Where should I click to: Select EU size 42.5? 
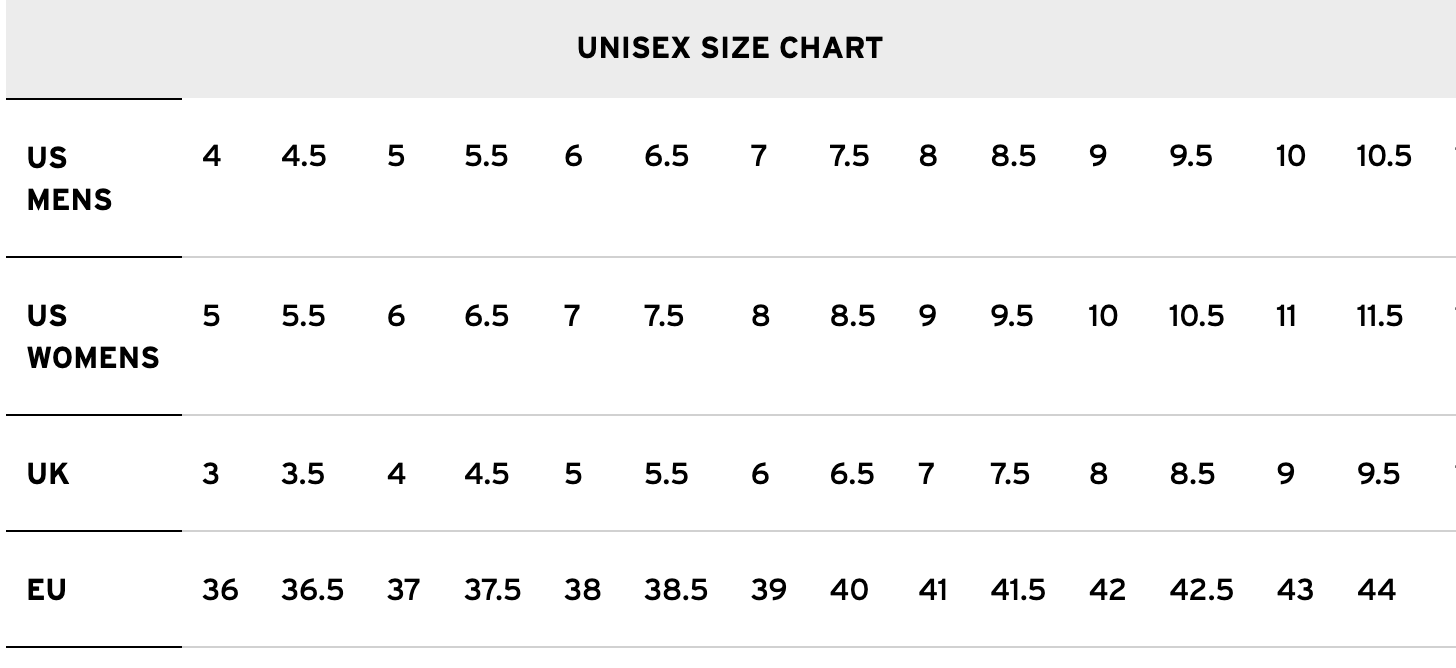tap(1201, 590)
